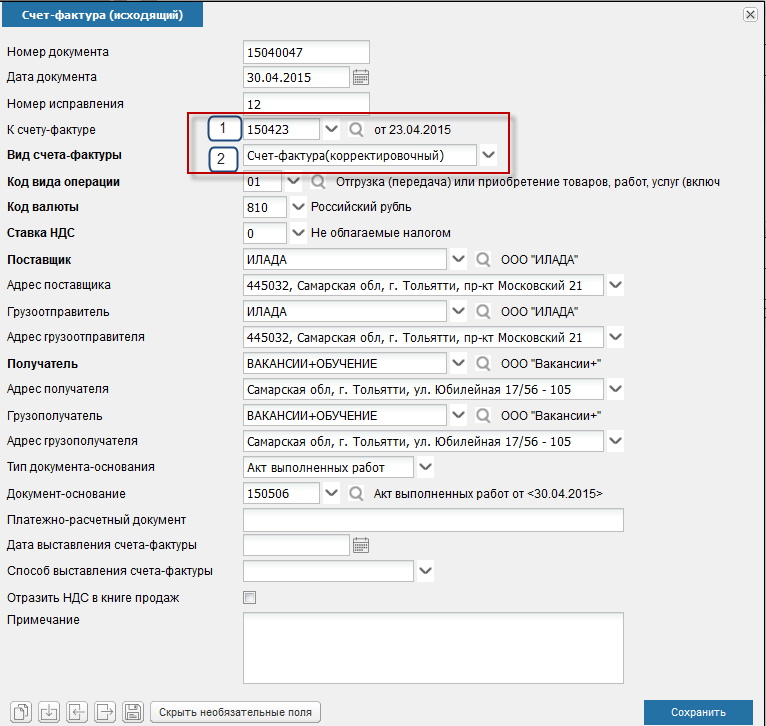Open Адрес грузоотправителя dropdown
The width and height of the screenshot is (766, 726).
tap(616, 337)
